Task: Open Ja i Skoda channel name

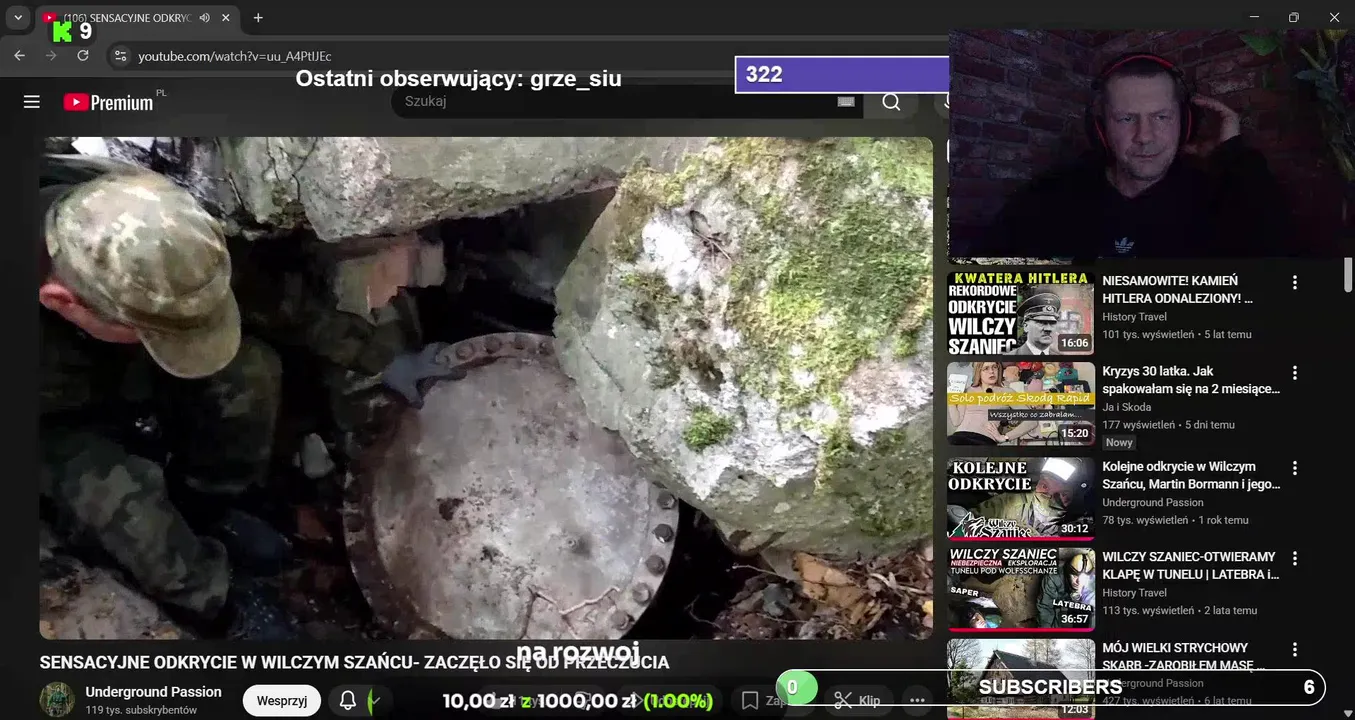Action: point(1126,407)
